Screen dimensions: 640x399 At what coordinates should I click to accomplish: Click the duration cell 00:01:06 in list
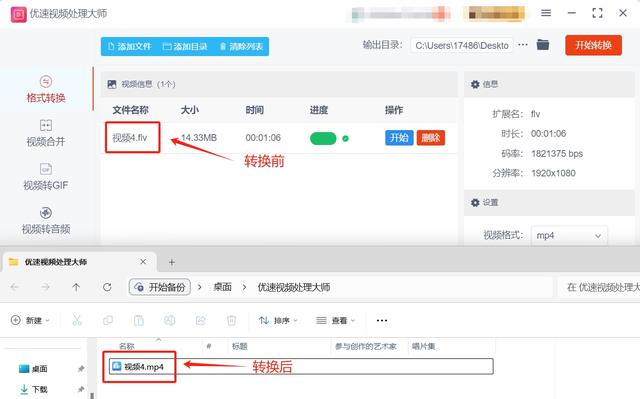pyautogui.click(x=263, y=138)
